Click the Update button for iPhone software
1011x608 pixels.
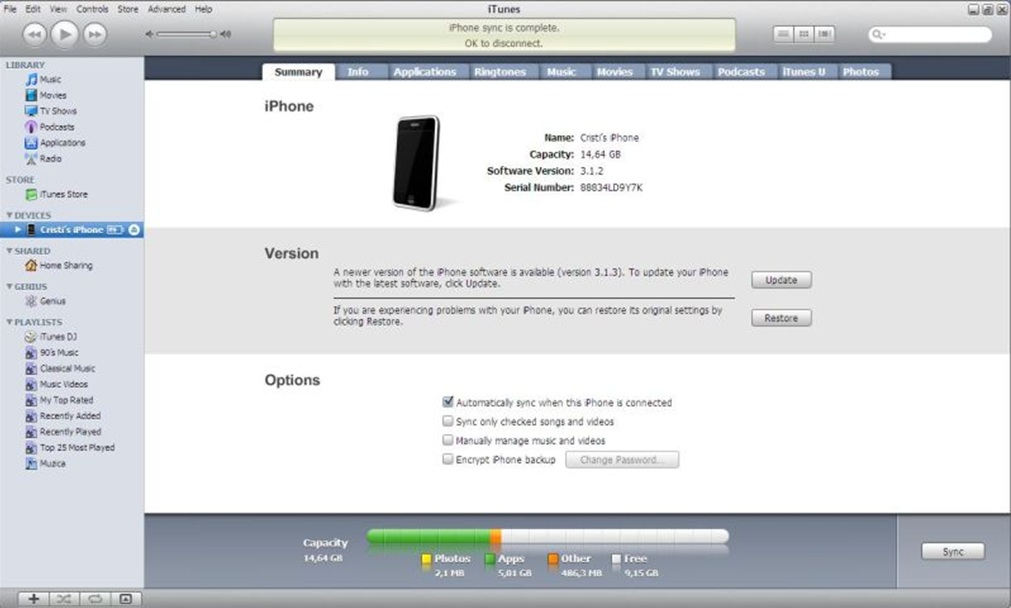[781, 280]
